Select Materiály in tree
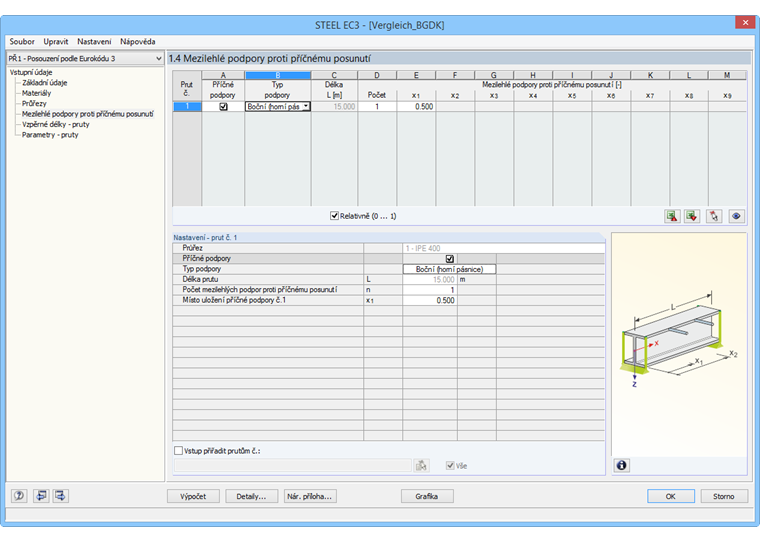The height and width of the screenshot is (542, 760). tap(36, 93)
